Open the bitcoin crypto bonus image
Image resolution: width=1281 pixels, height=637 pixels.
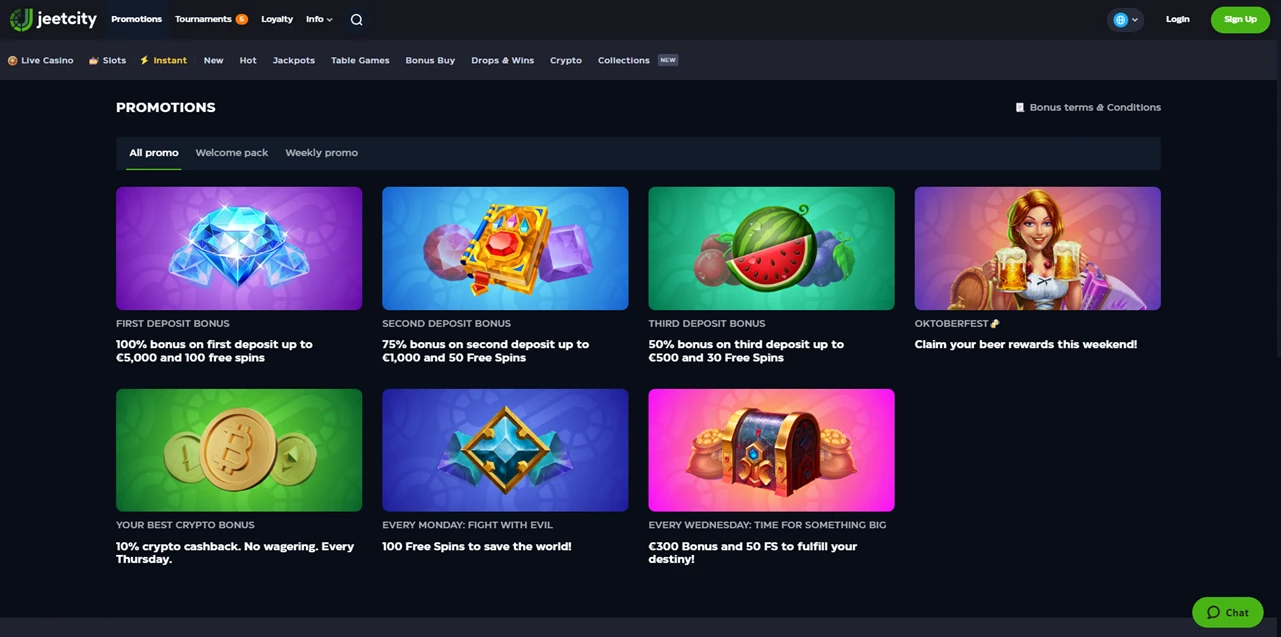pos(239,450)
